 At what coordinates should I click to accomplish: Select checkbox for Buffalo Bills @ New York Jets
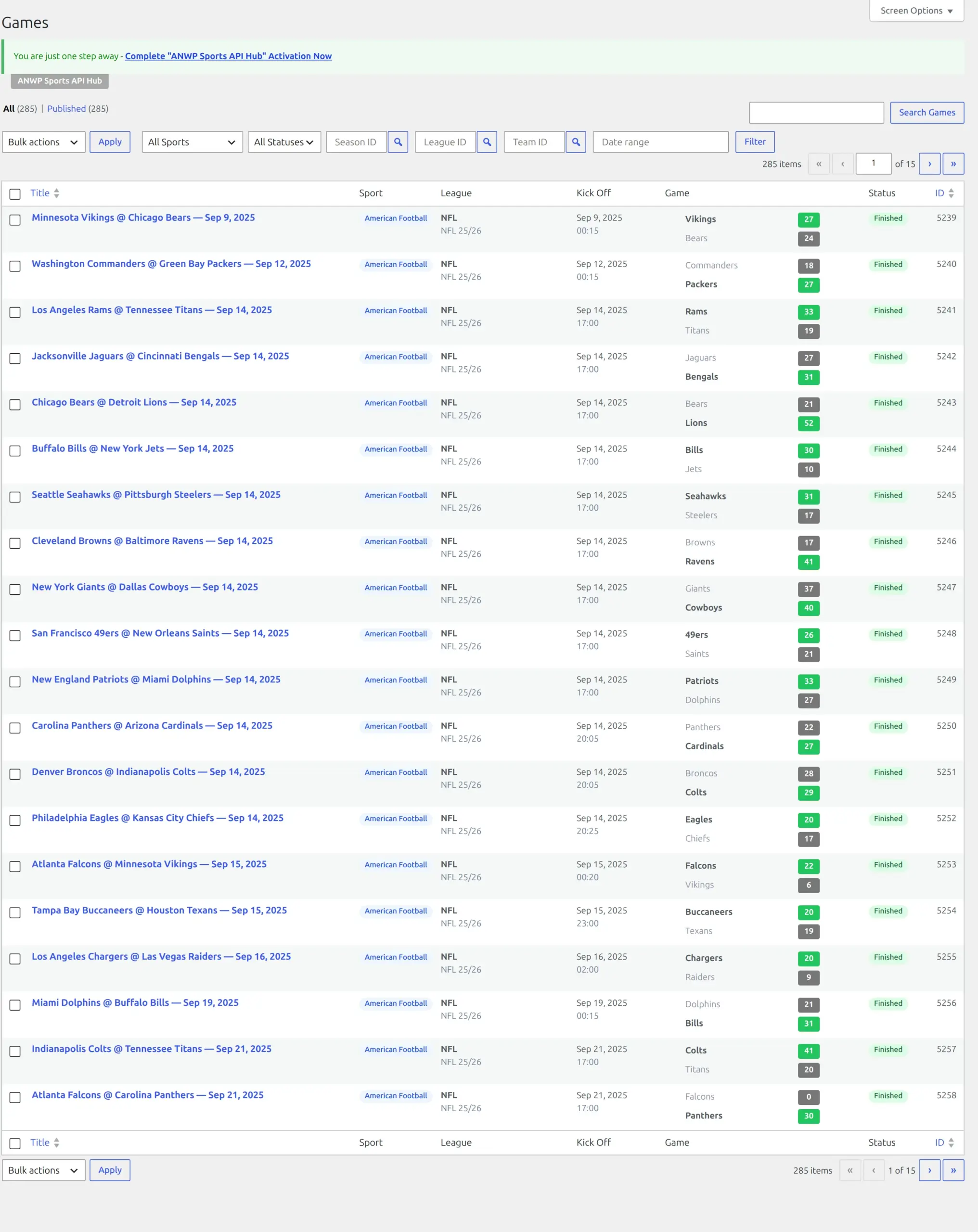point(15,450)
